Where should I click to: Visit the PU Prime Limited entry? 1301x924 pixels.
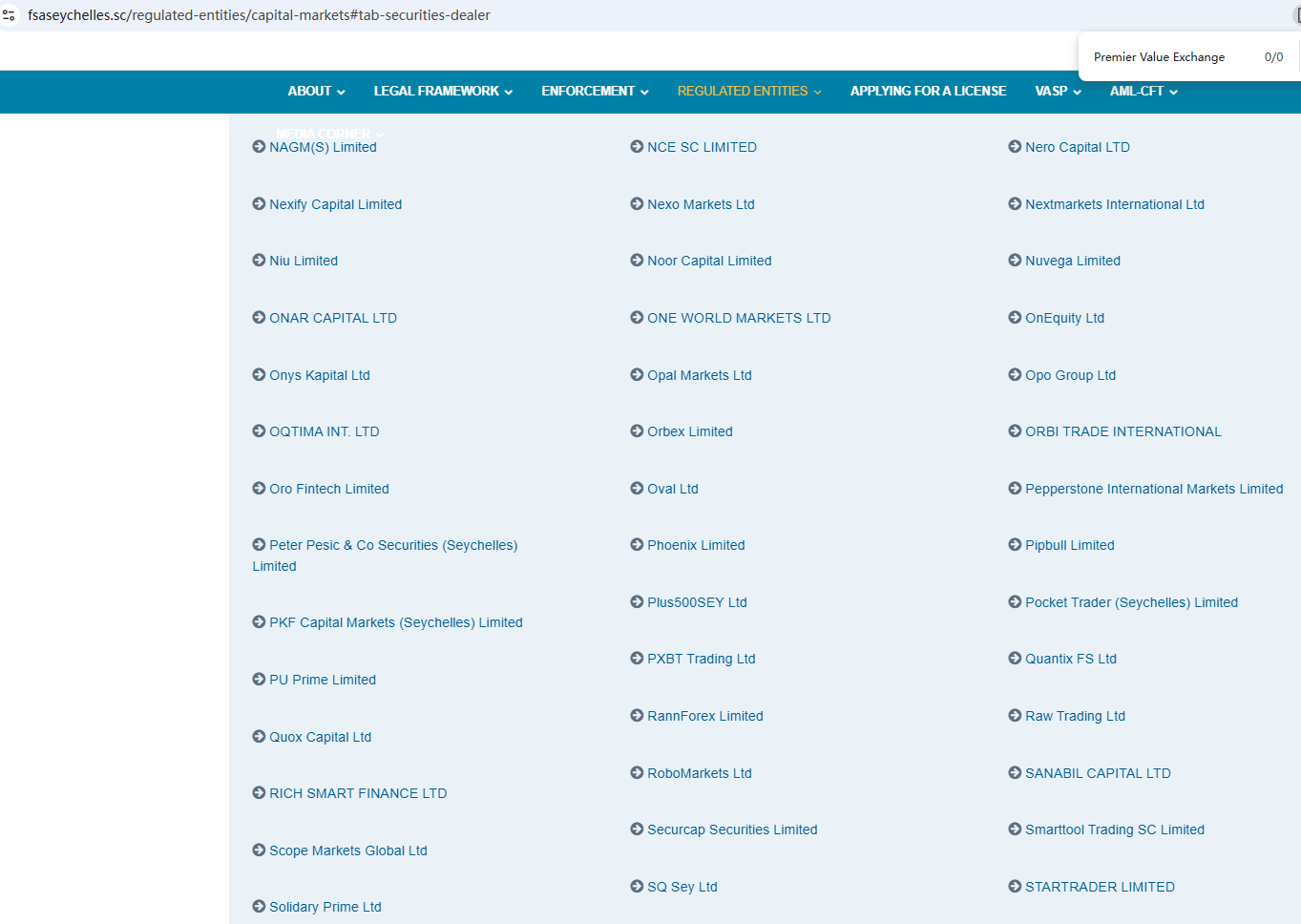tap(323, 680)
